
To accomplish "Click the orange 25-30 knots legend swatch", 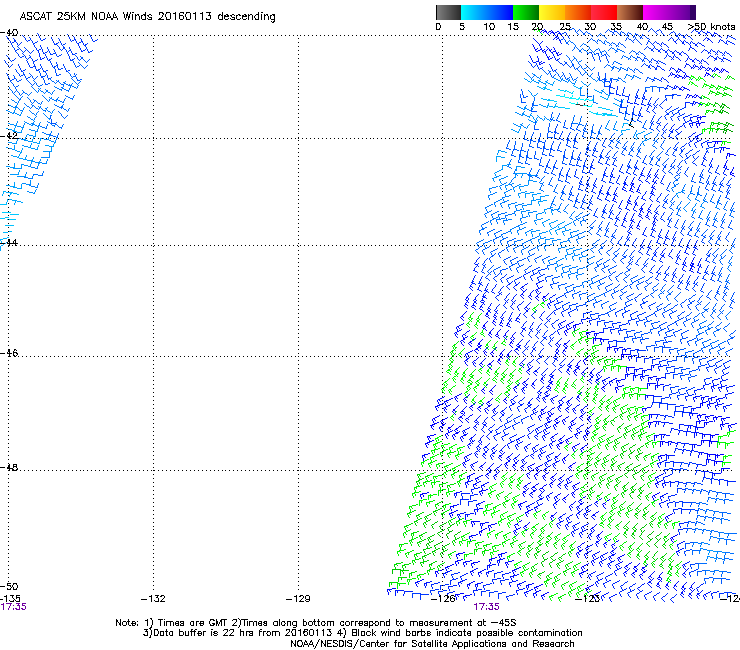I will 578,12.
